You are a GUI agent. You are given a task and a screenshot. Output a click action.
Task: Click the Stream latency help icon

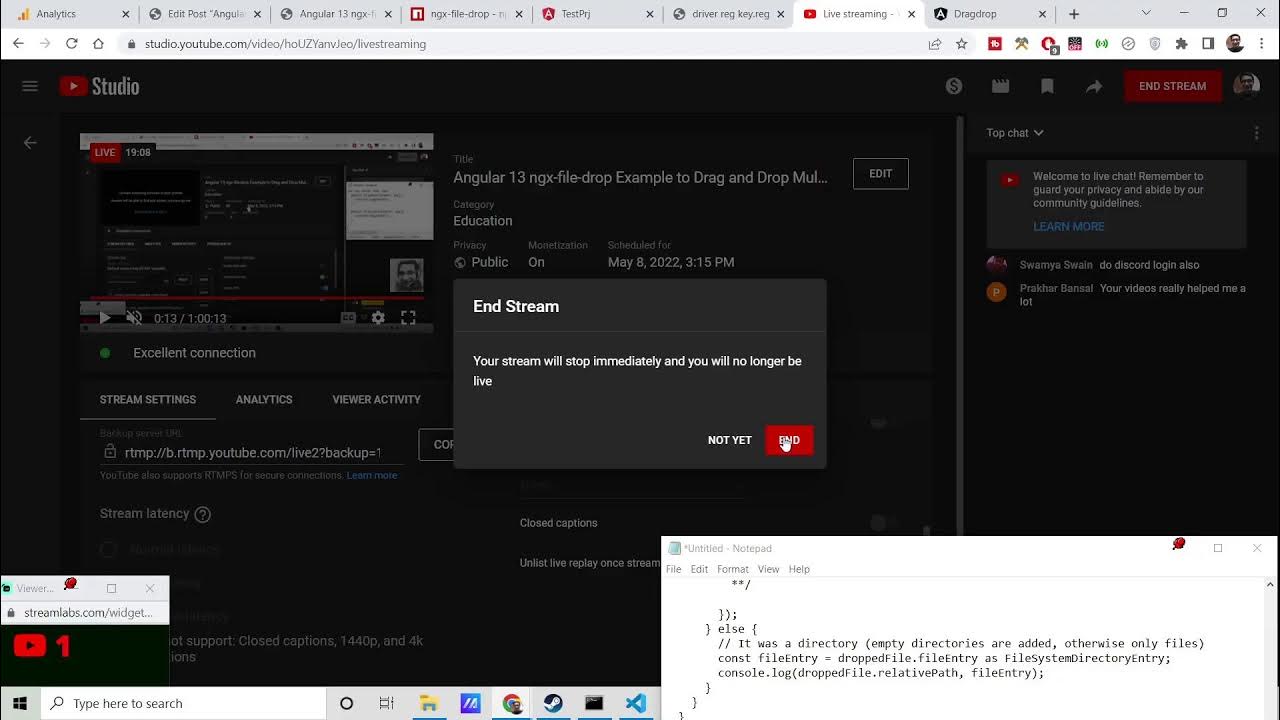click(x=202, y=514)
